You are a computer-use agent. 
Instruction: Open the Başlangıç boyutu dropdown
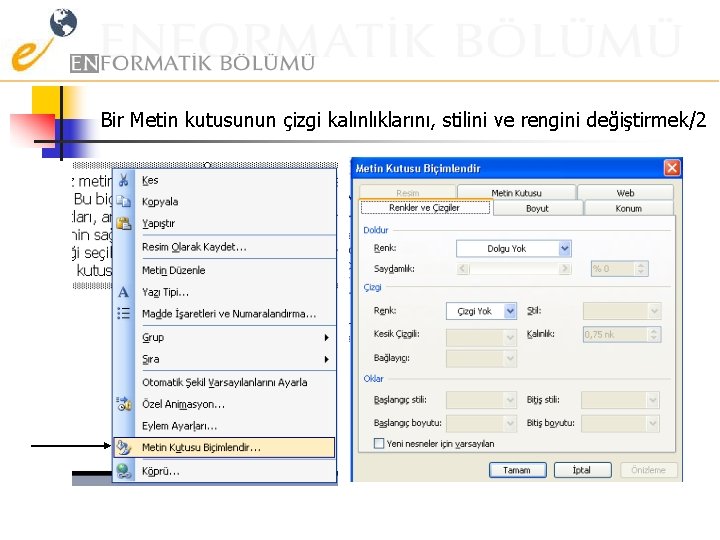coord(481,423)
